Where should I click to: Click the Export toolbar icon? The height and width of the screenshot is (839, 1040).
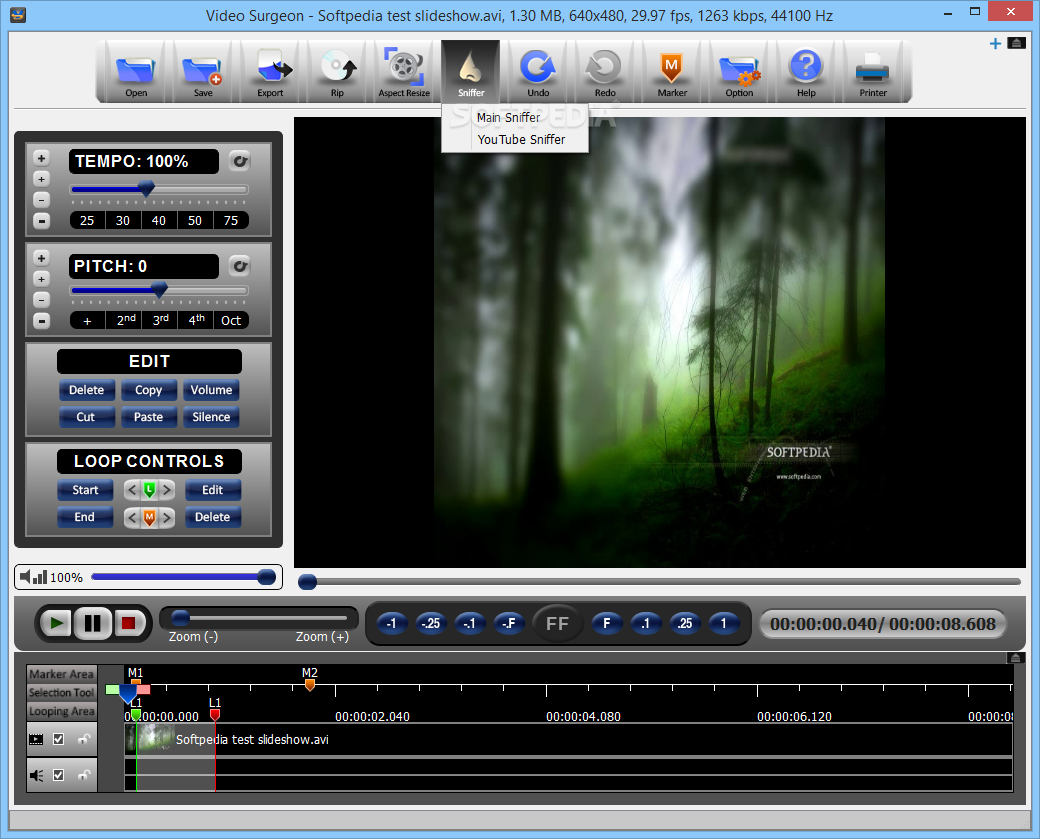point(270,72)
